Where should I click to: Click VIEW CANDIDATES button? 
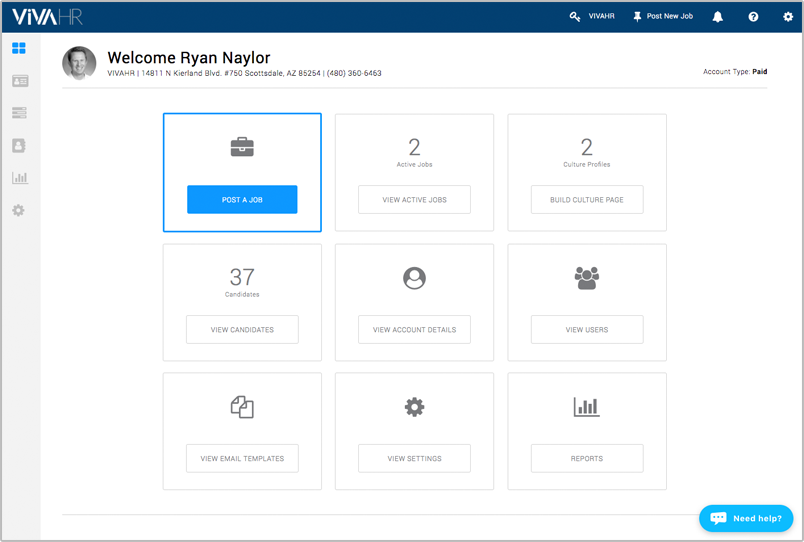242,329
